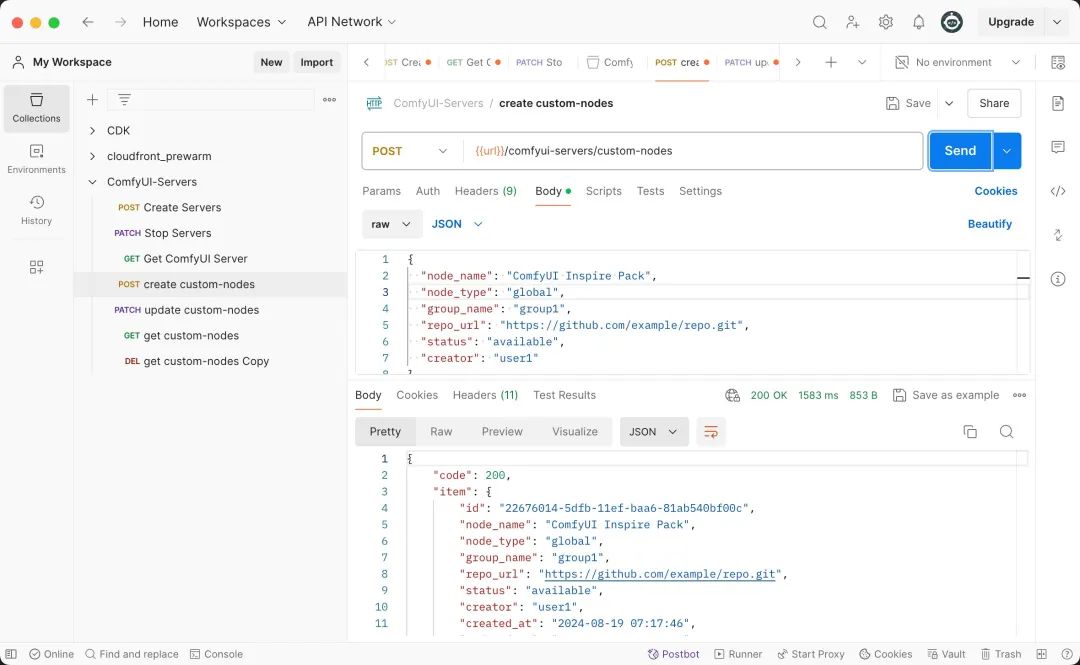Open the code snippet icon
Screen dimensions: 1080x665
pyautogui.click(x=1058, y=191)
